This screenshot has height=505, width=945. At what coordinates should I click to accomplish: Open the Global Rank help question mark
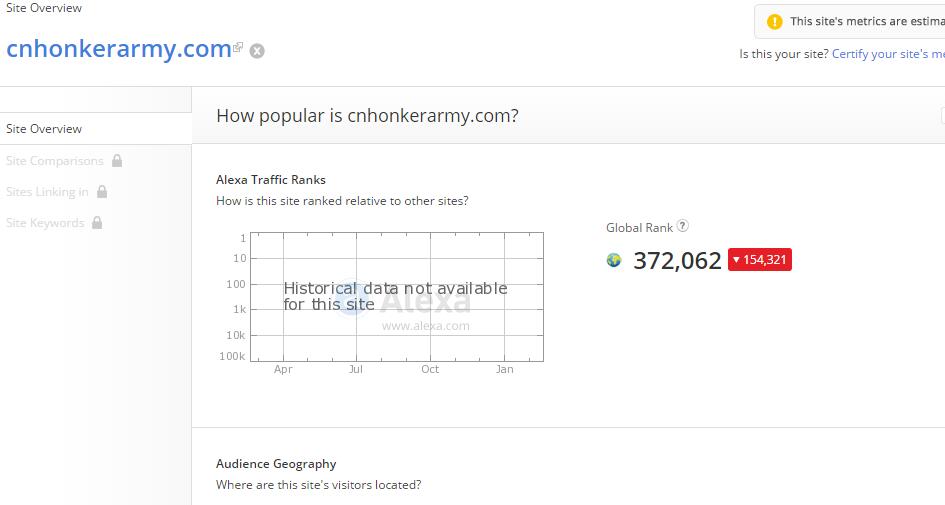coord(682,226)
